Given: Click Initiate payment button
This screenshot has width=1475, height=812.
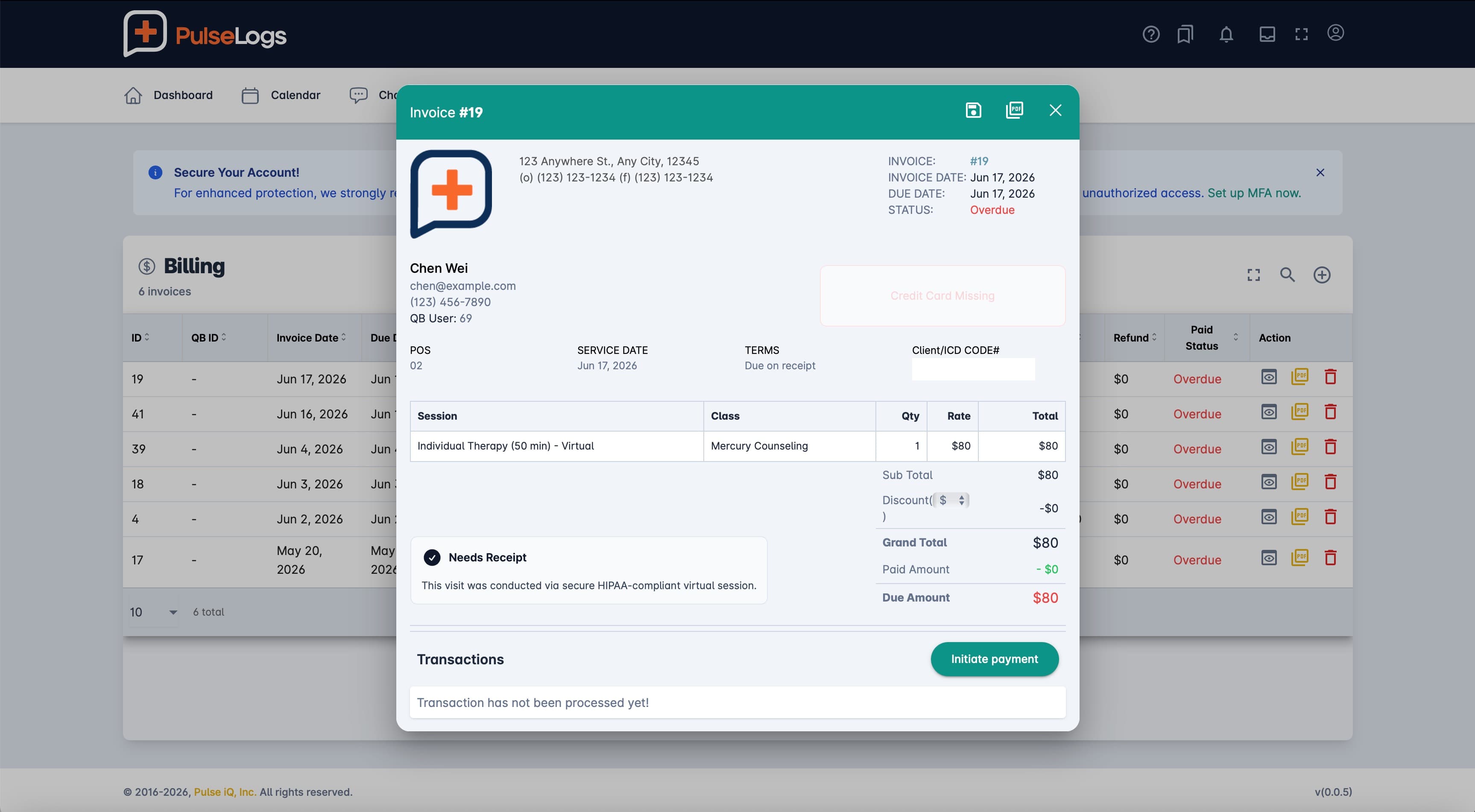Looking at the screenshot, I should [995, 659].
